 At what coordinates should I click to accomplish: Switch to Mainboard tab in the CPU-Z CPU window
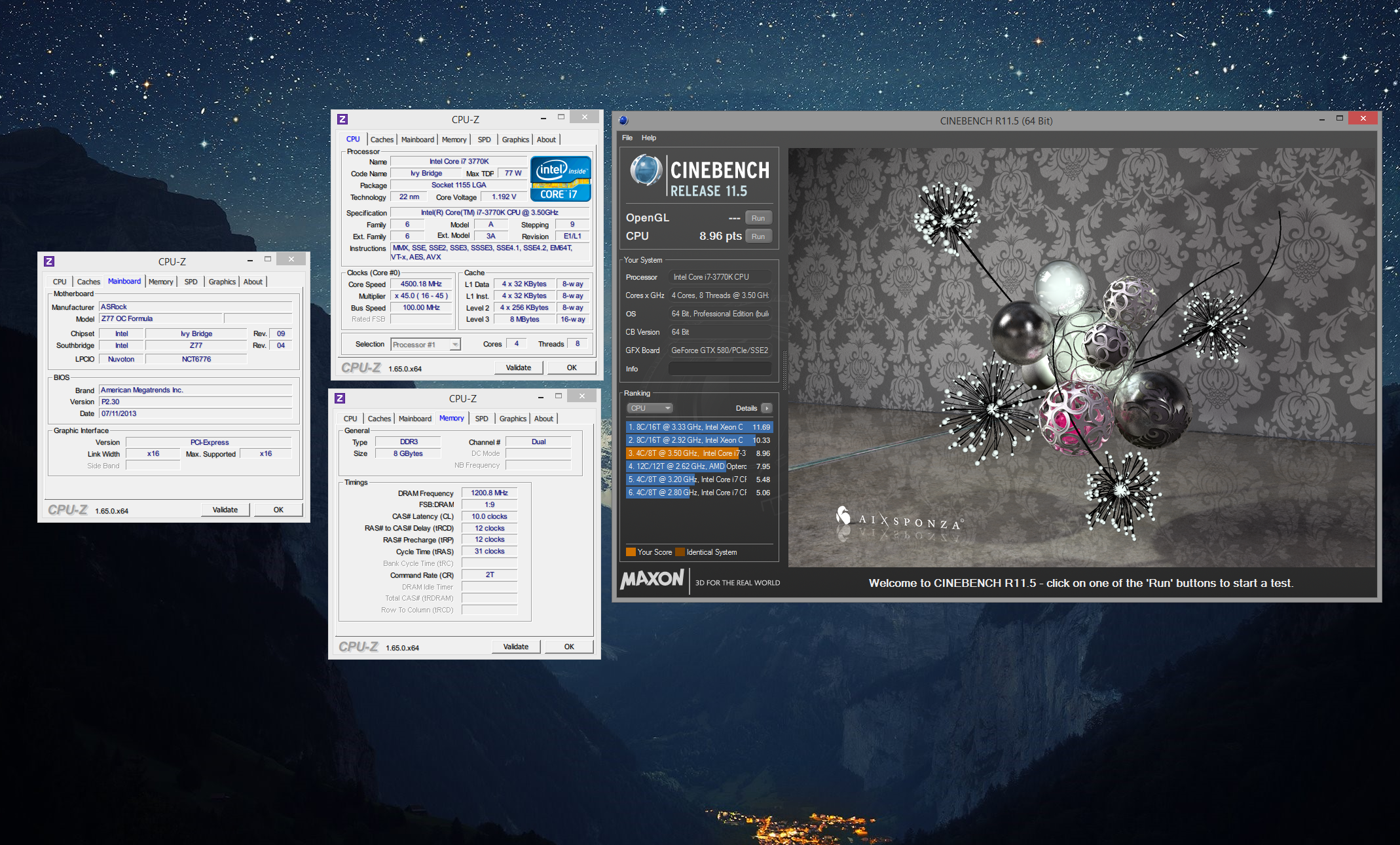pyautogui.click(x=418, y=140)
